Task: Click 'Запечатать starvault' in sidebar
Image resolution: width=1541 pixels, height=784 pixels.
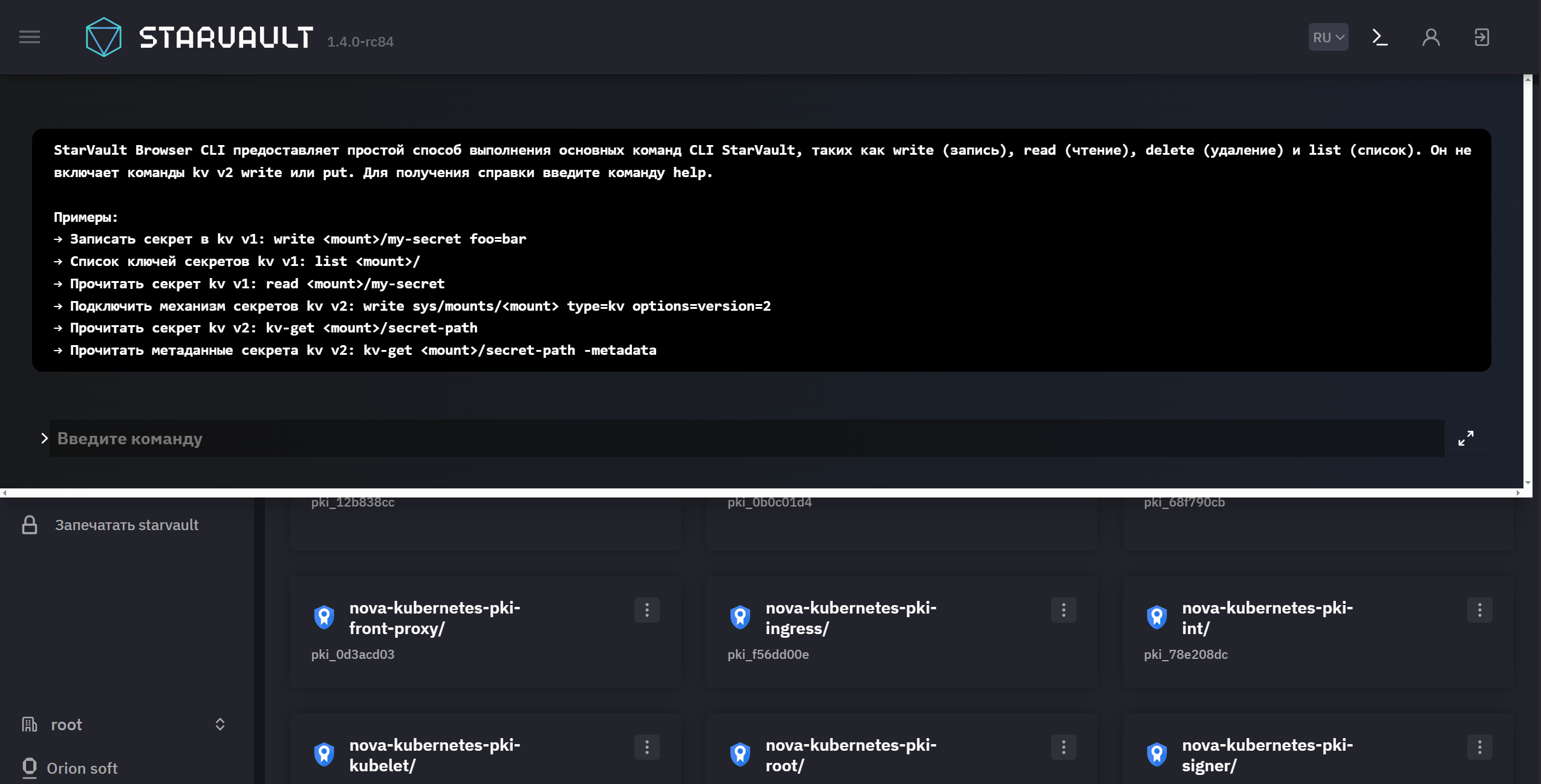Action: coord(126,525)
